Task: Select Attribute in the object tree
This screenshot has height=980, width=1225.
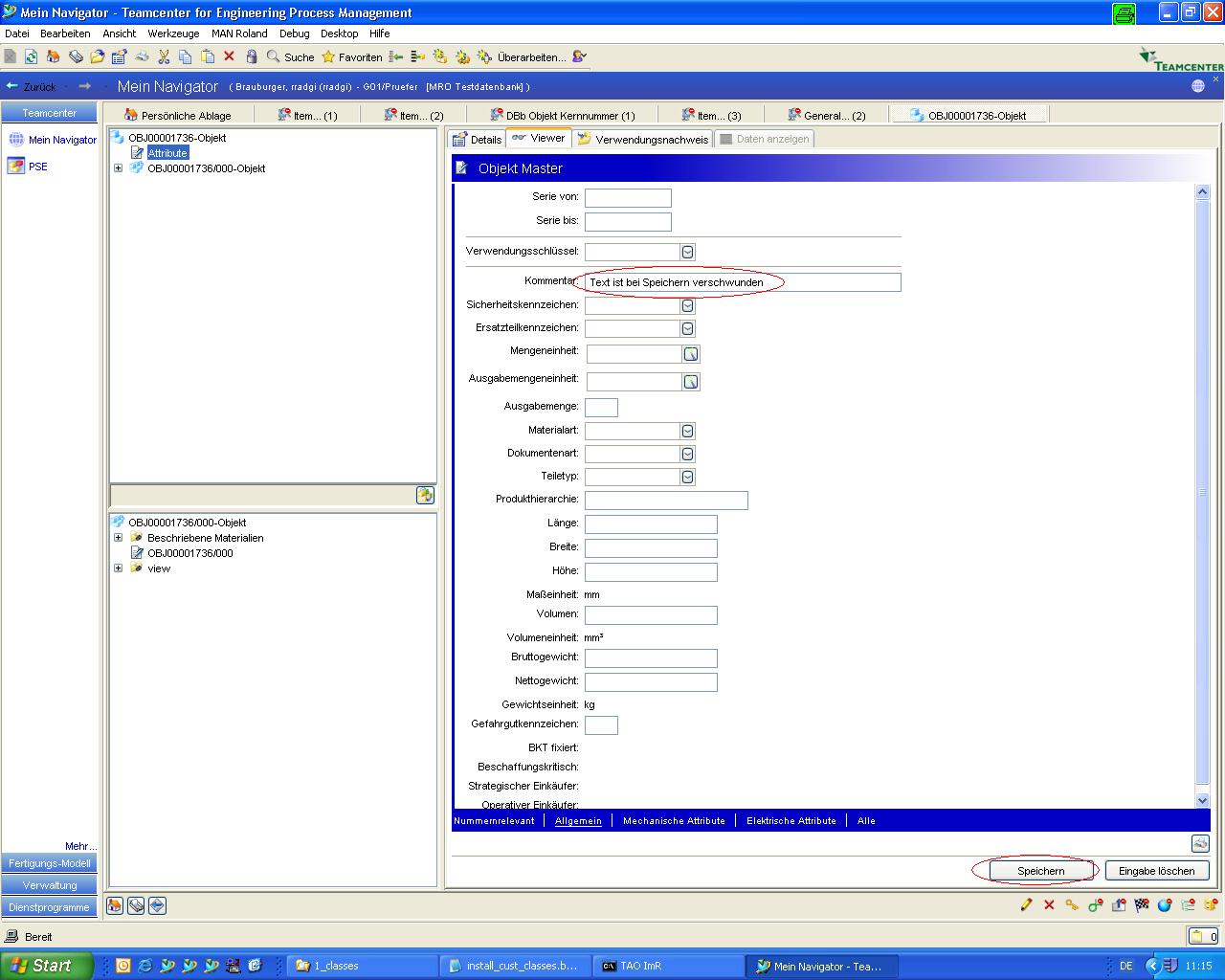Action: (167, 153)
